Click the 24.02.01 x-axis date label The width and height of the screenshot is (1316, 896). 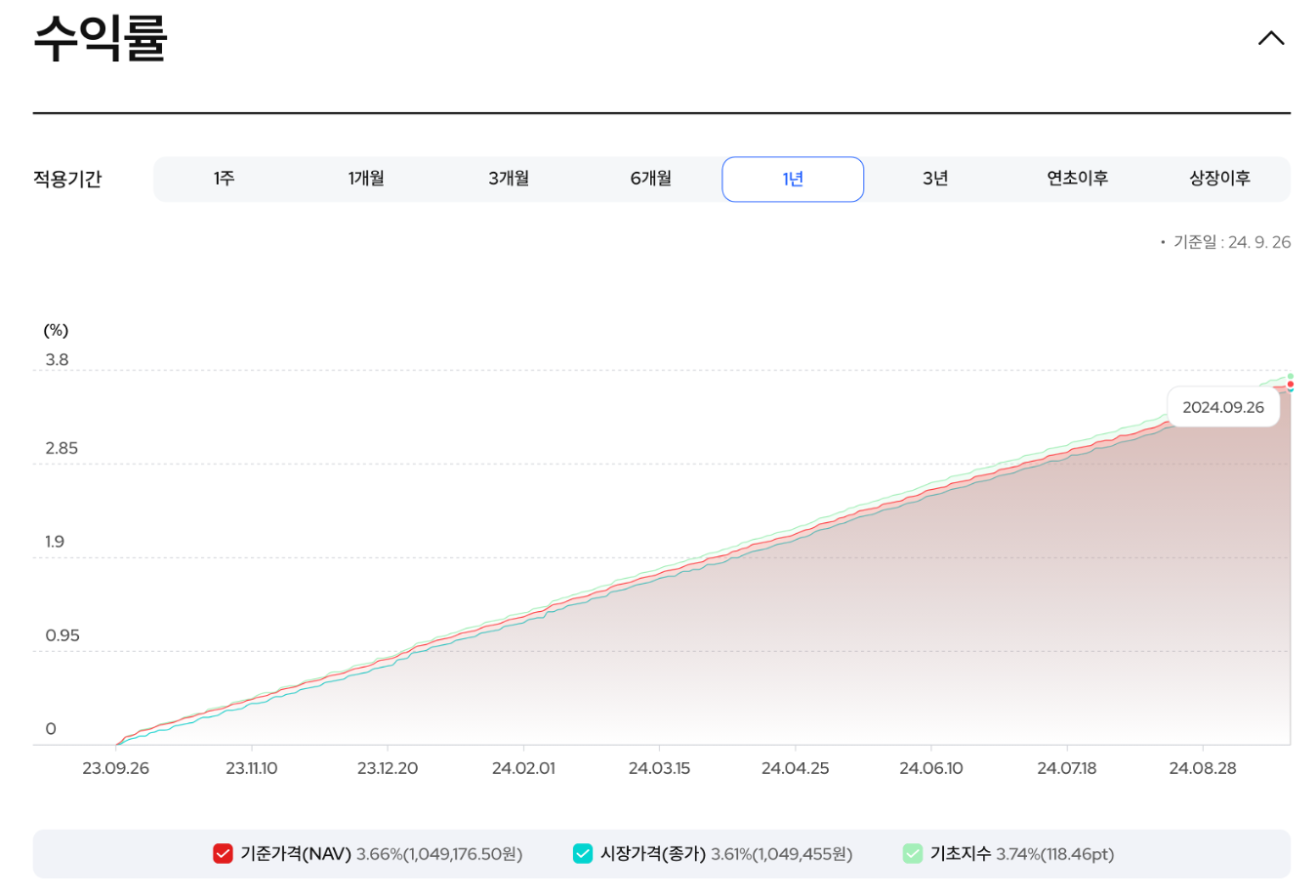pyautogui.click(x=523, y=768)
